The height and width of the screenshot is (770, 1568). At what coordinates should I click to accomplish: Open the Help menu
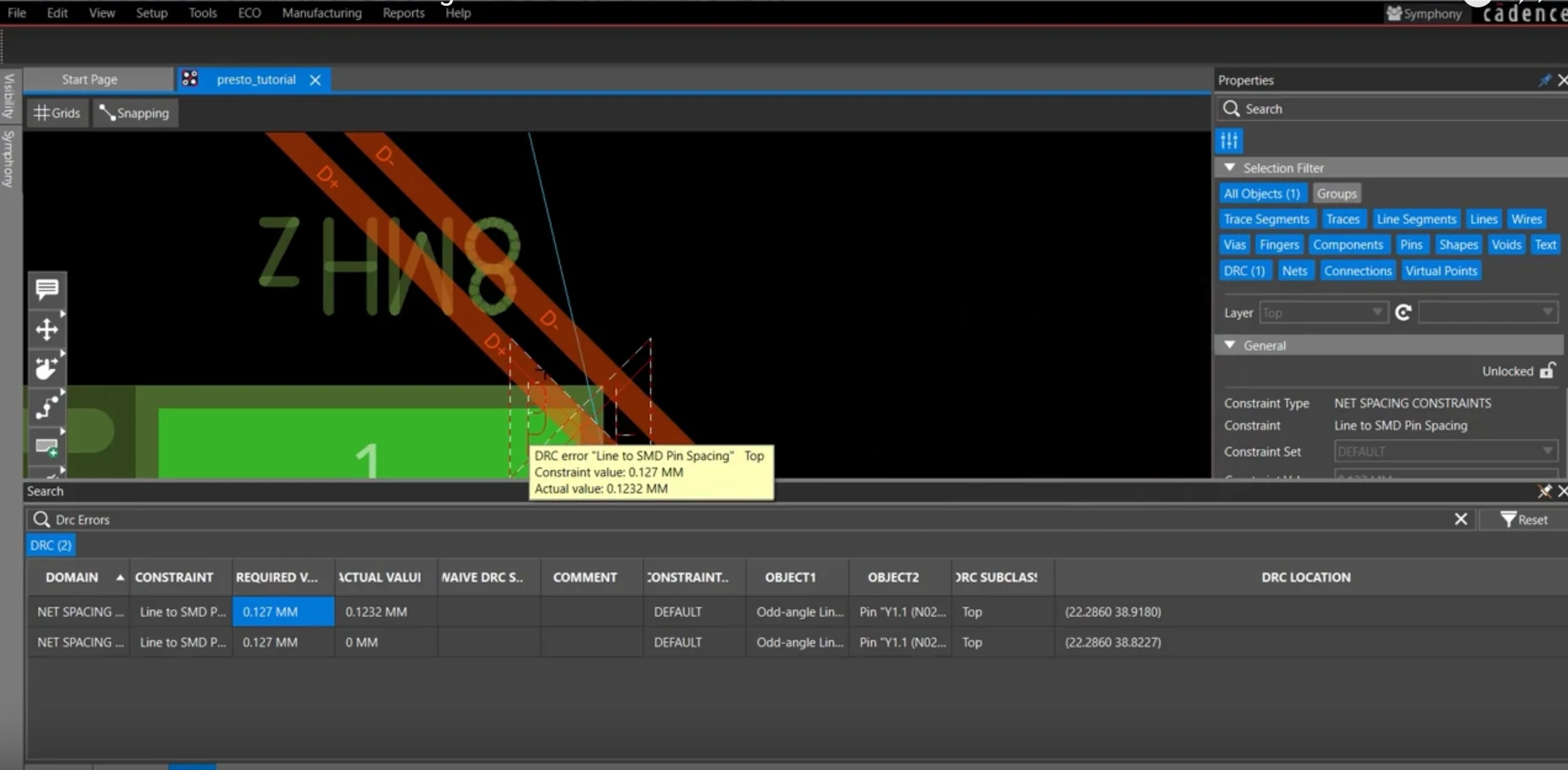[x=458, y=13]
